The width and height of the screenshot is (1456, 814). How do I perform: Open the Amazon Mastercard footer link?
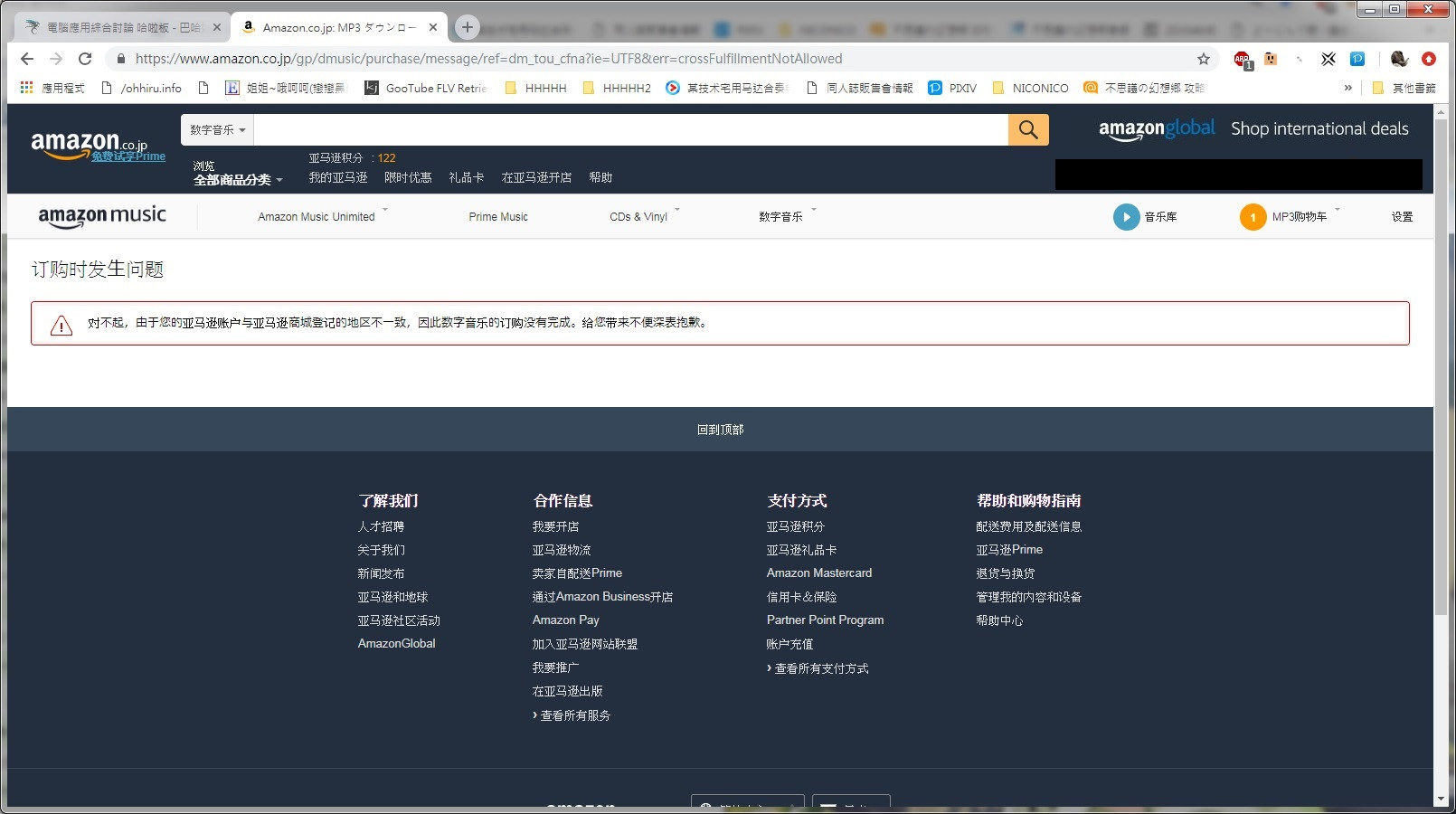(x=819, y=573)
